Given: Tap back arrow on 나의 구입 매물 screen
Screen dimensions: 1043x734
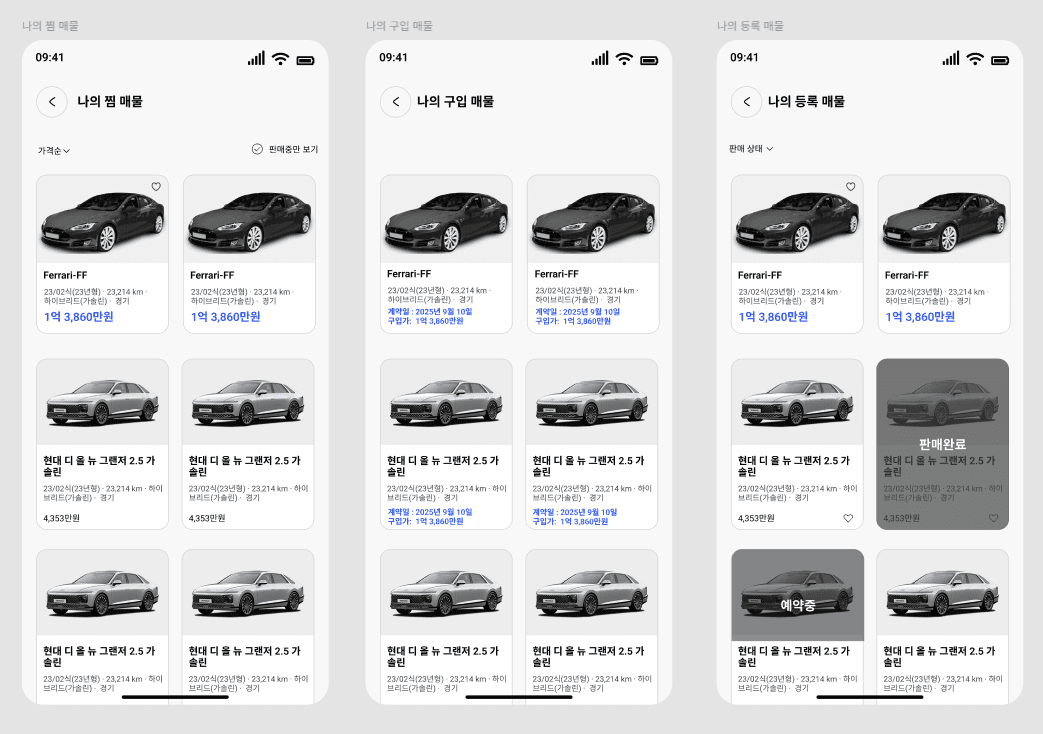Looking at the screenshot, I should pyautogui.click(x=397, y=101).
